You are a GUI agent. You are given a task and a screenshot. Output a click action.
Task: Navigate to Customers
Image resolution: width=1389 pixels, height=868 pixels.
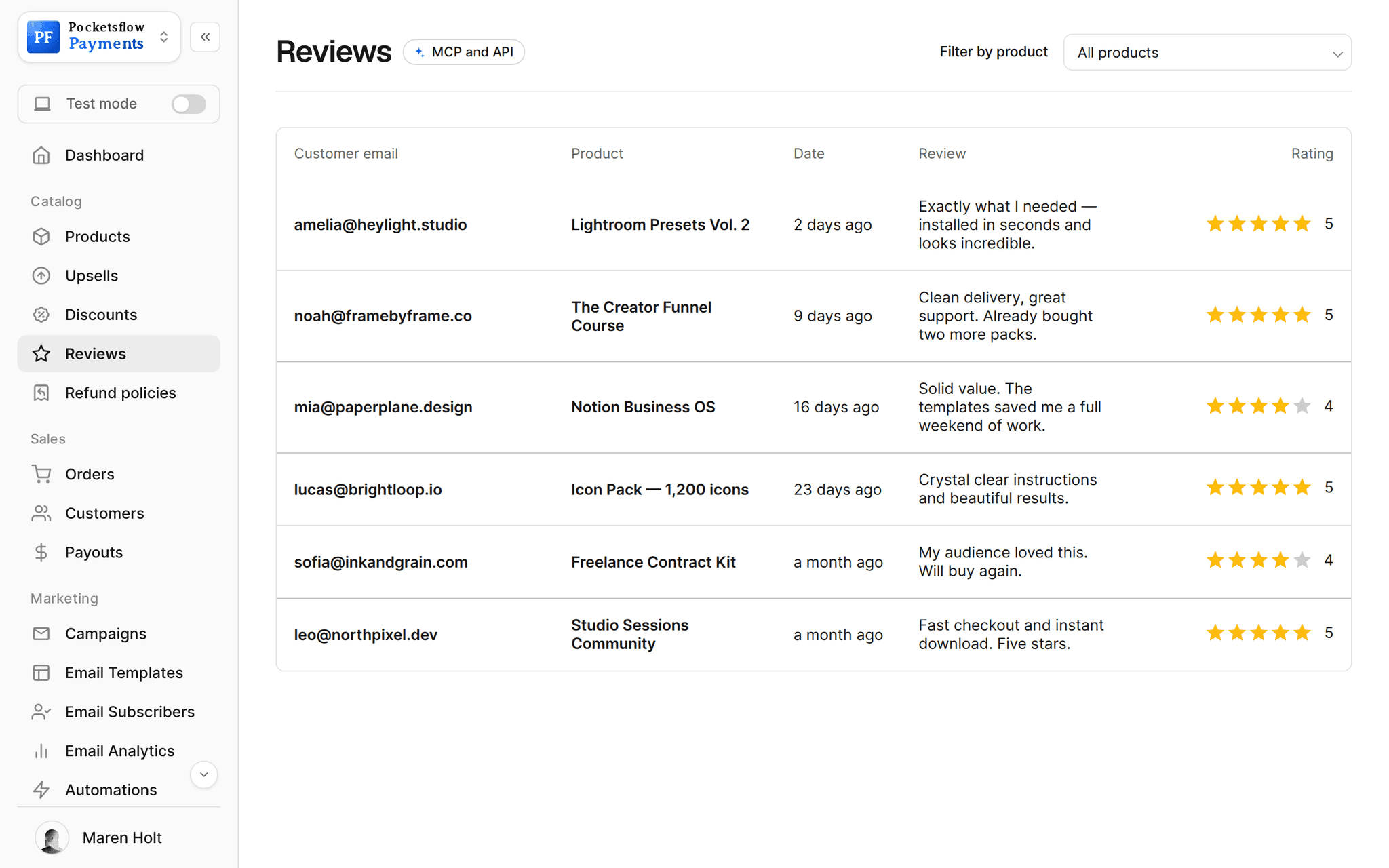pyautogui.click(x=119, y=513)
